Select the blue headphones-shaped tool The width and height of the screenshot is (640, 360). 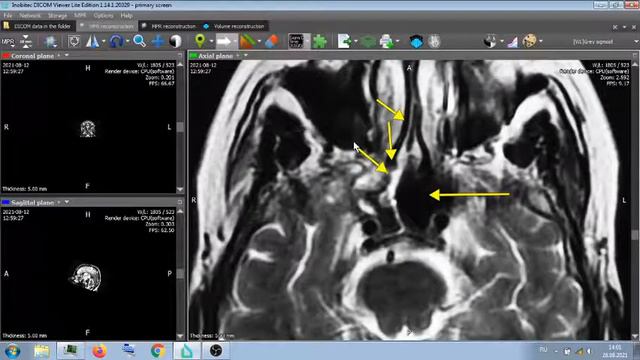pos(116,41)
